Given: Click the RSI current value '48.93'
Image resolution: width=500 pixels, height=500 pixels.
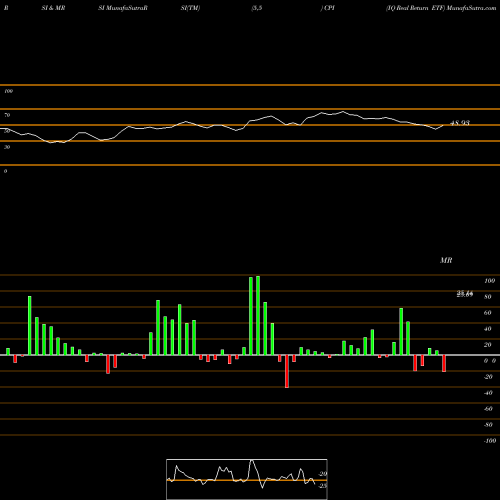Looking at the screenshot, I should point(460,123).
